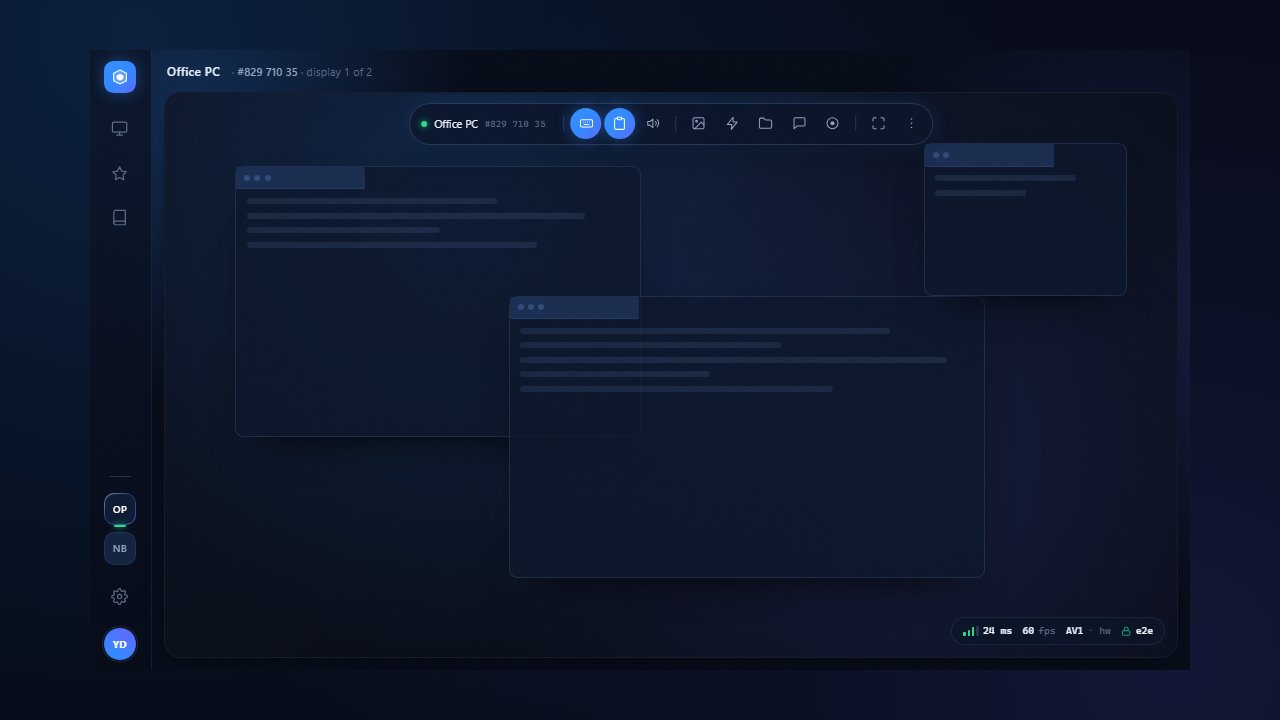Click the 24 ms latency indicator
Screen dimensions: 1280x720
point(988,631)
